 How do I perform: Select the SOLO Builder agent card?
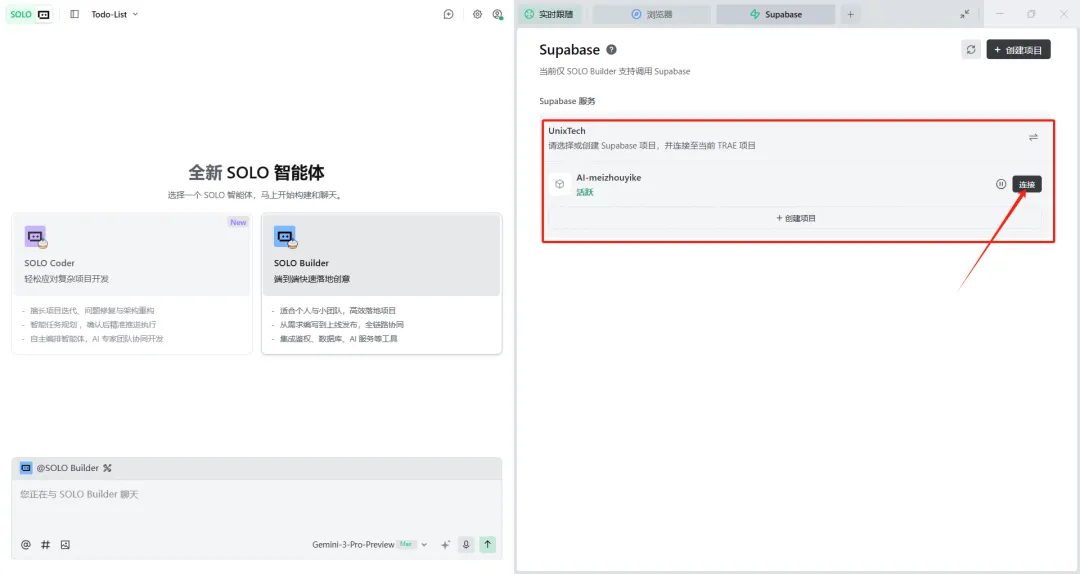point(382,283)
